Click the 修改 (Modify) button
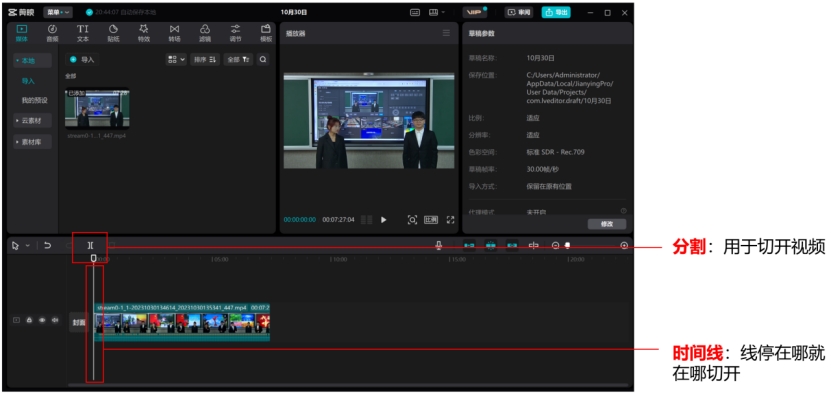The height and width of the screenshot is (395, 831). 607,224
